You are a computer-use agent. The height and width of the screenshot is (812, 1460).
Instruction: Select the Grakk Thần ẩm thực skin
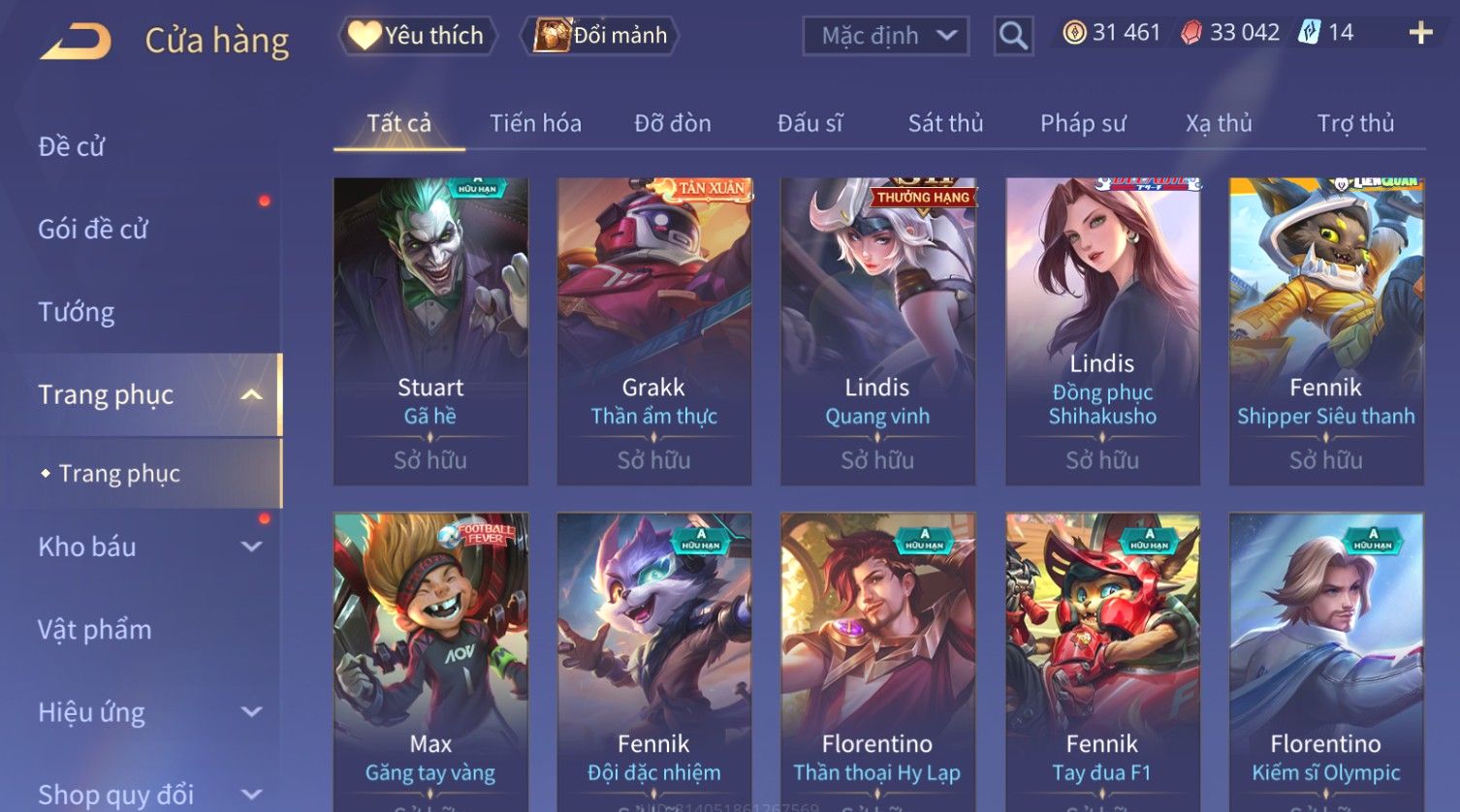654,330
